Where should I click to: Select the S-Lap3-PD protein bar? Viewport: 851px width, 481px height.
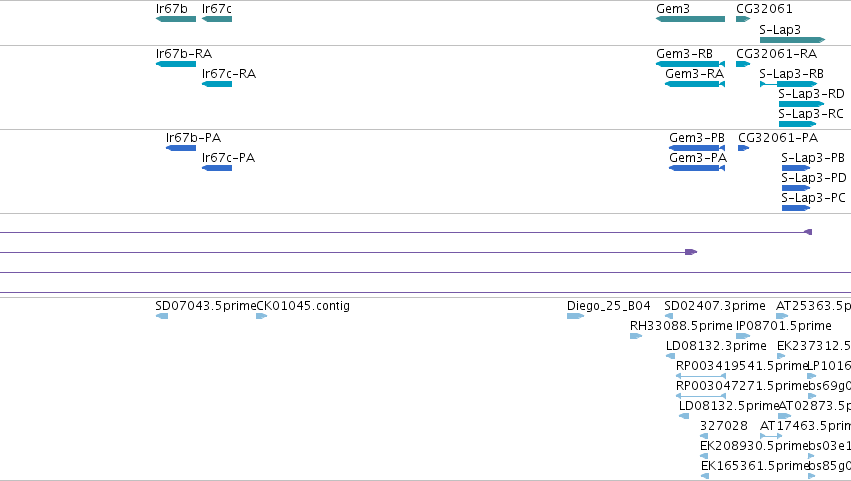coord(796,188)
